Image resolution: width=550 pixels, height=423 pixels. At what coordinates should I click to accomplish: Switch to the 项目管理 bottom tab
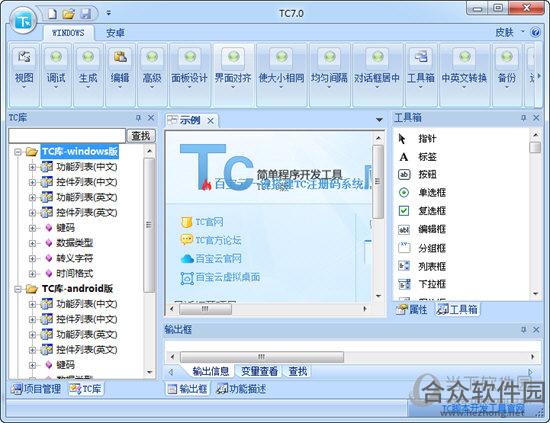pyautogui.click(x=36, y=389)
